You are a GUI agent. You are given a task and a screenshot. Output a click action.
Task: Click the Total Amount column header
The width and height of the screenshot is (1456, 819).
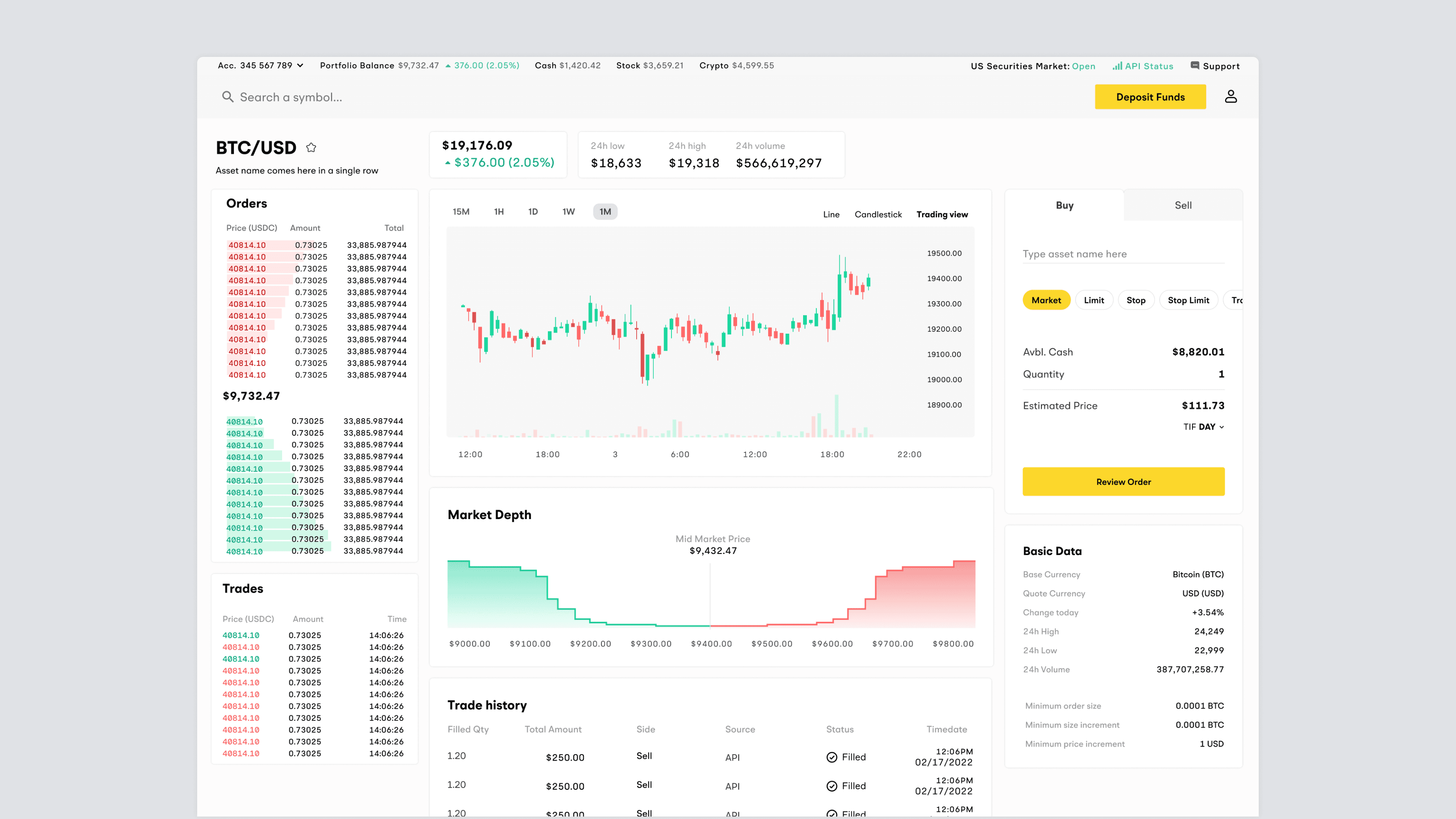point(553,729)
